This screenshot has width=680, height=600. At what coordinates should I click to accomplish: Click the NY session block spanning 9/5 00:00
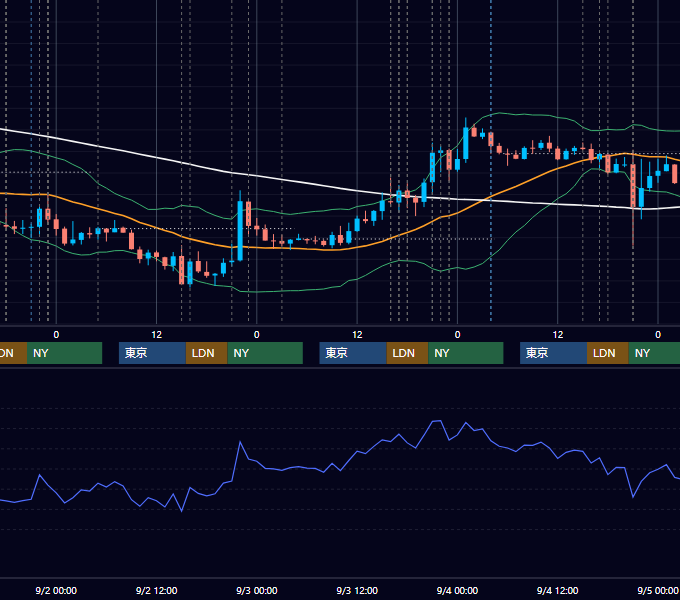pos(654,353)
